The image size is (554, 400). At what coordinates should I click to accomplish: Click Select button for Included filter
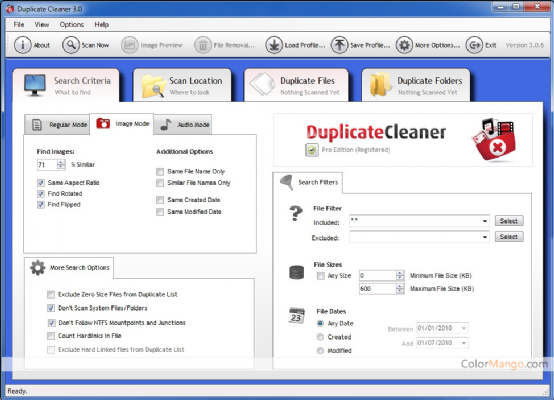click(509, 221)
